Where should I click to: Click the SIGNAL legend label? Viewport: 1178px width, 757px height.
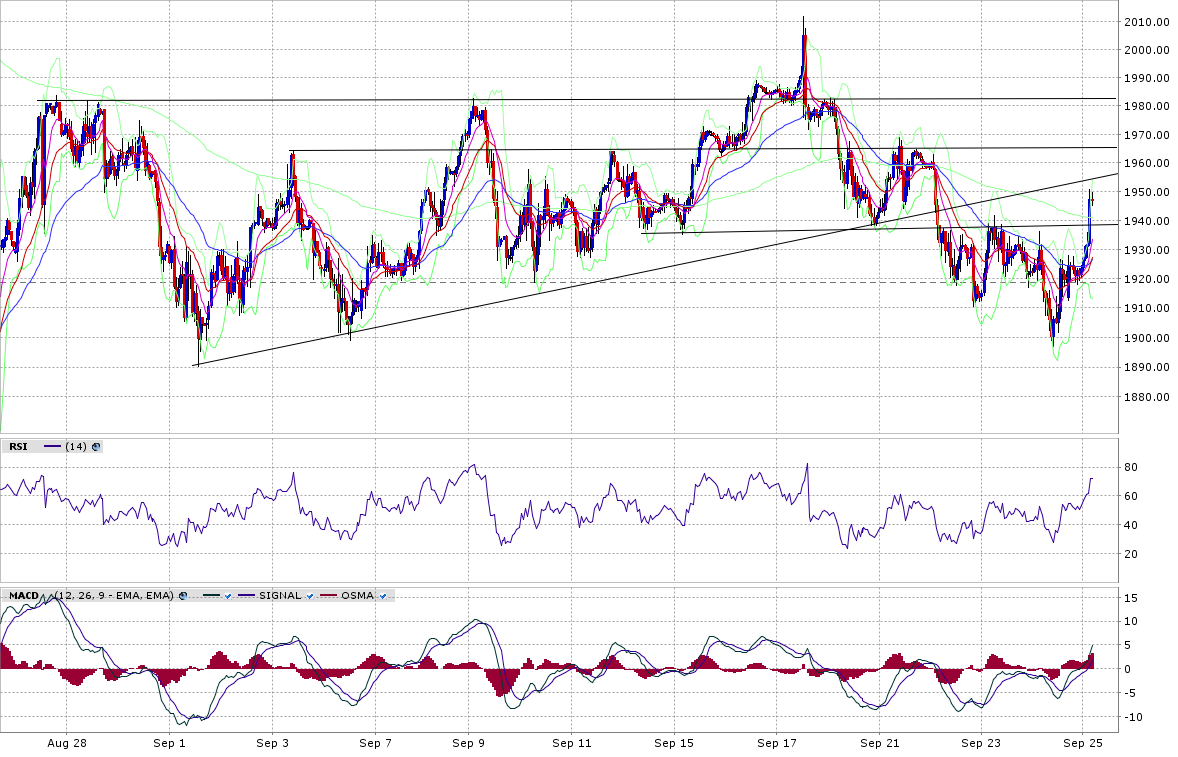coord(280,596)
